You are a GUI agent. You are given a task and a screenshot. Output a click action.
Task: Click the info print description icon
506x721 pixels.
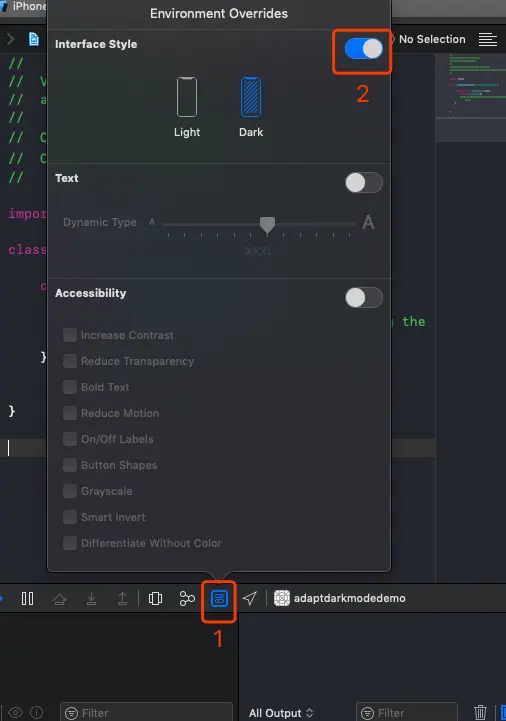point(36,713)
